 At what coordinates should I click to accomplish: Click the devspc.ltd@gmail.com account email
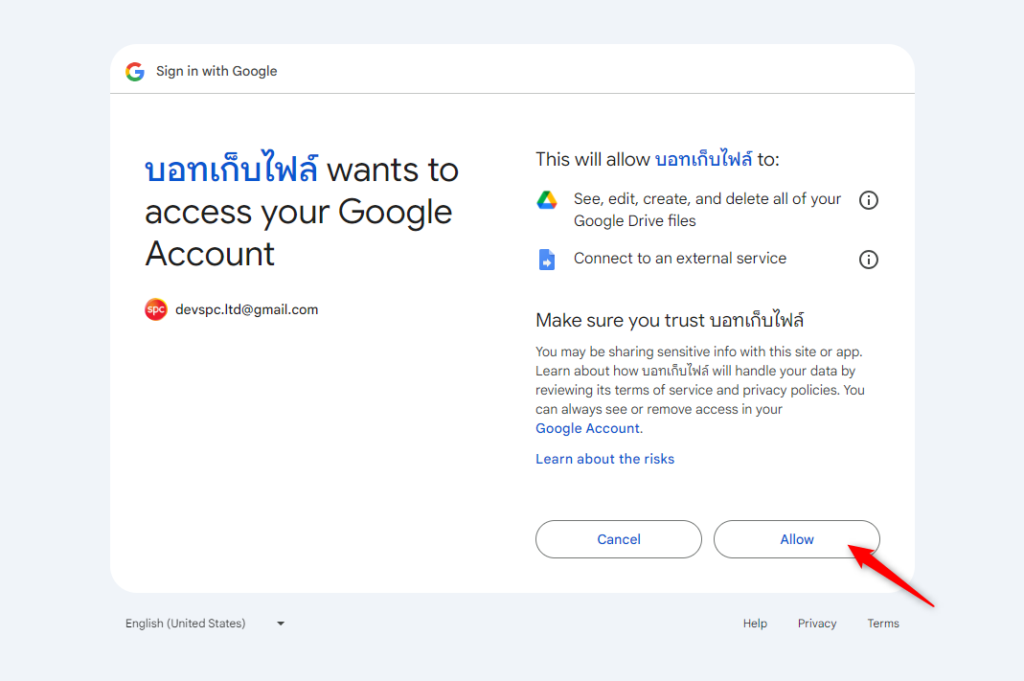[x=246, y=310]
